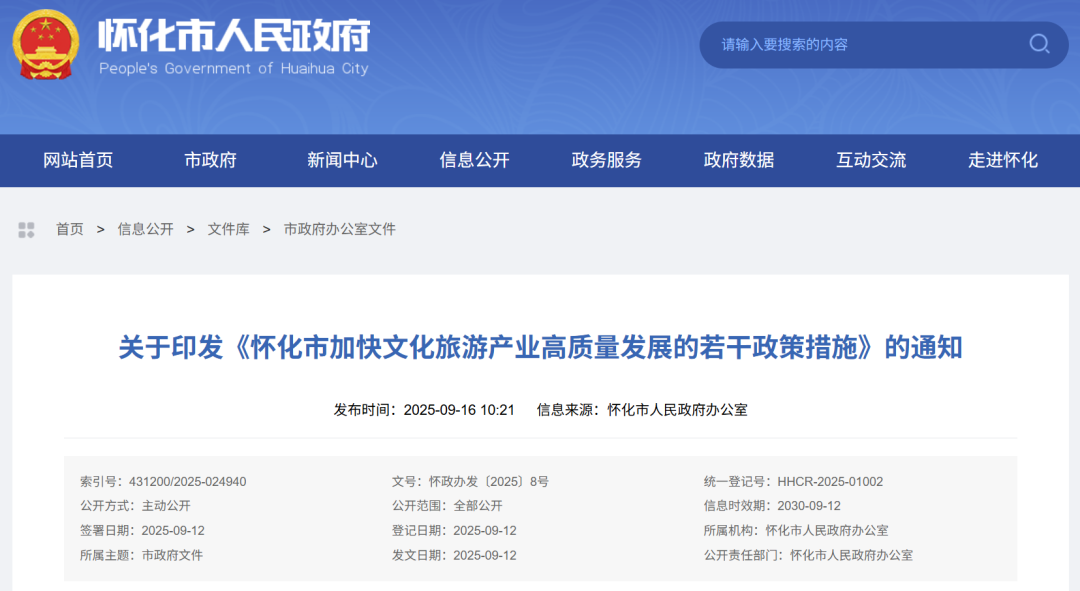1080x591 pixels.
Task: Click the search magnifier icon
Action: pyautogui.click(x=1038, y=45)
